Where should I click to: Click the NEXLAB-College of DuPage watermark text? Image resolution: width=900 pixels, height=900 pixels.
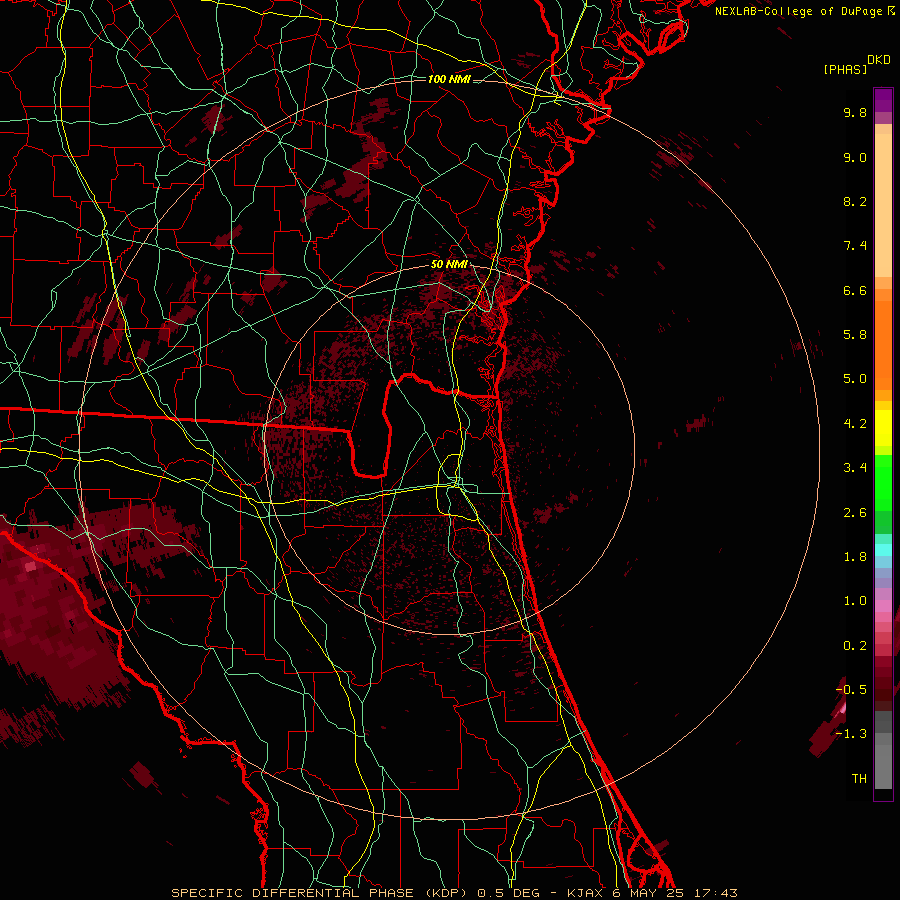coord(805,11)
